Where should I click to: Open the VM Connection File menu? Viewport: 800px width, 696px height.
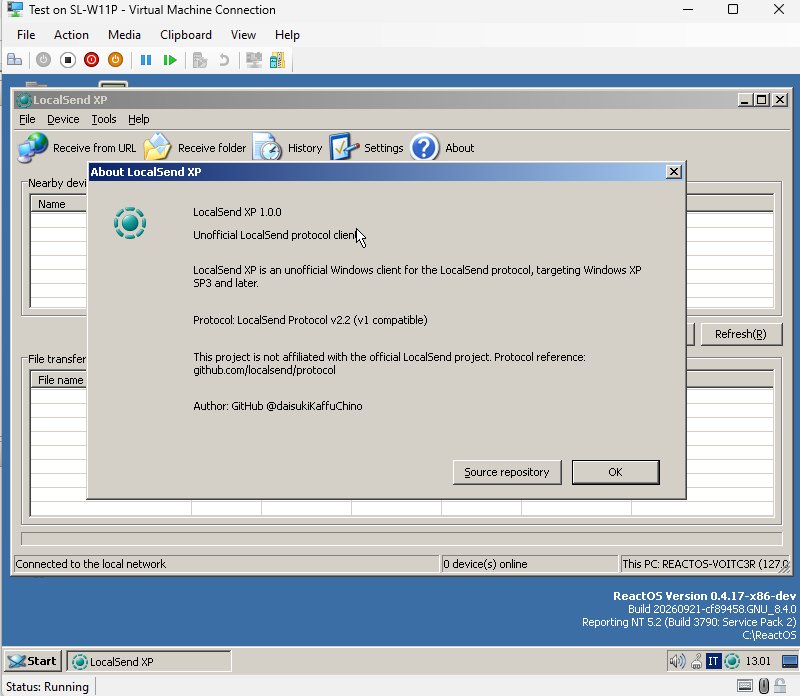[26, 35]
